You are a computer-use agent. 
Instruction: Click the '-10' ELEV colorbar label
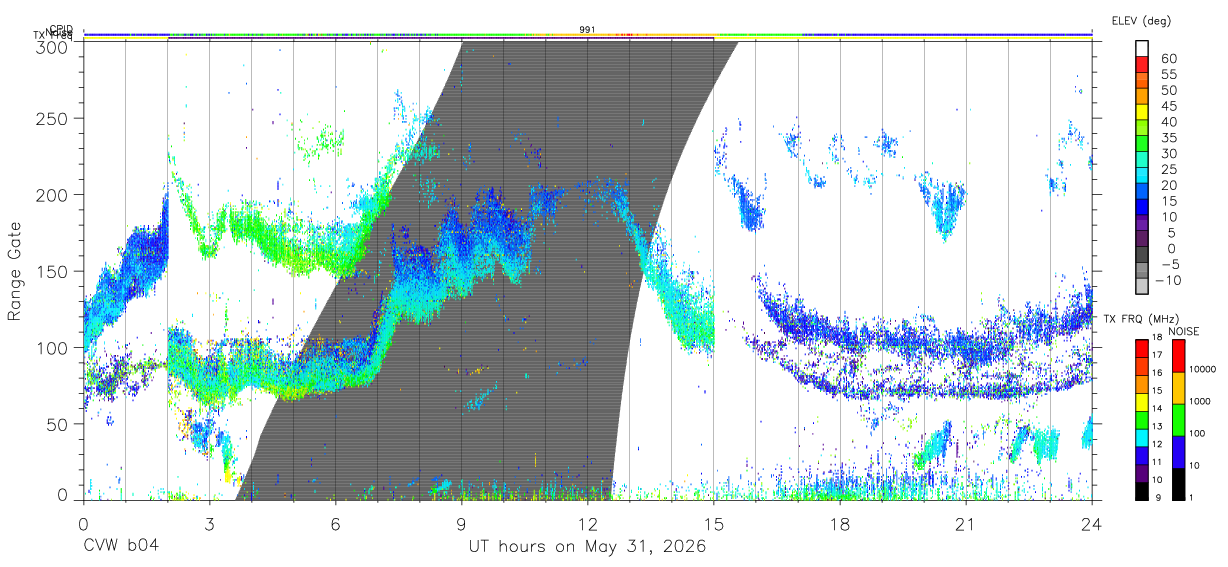[1166, 280]
